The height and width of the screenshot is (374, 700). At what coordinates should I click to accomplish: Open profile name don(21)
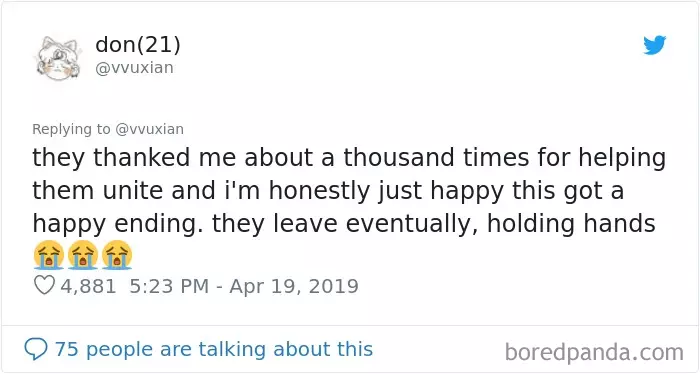[x=138, y=45]
